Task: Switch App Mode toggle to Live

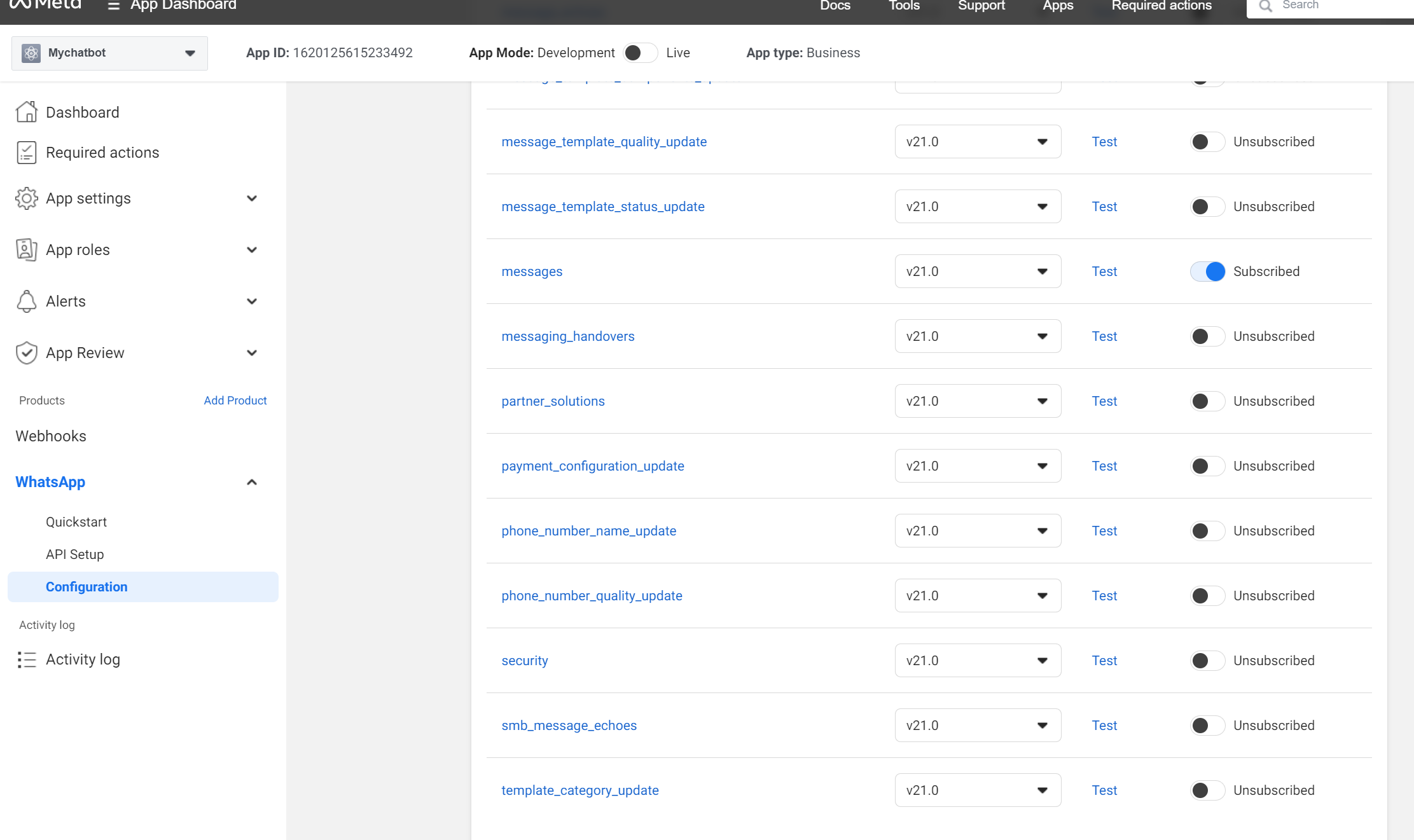Action: click(639, 53)
